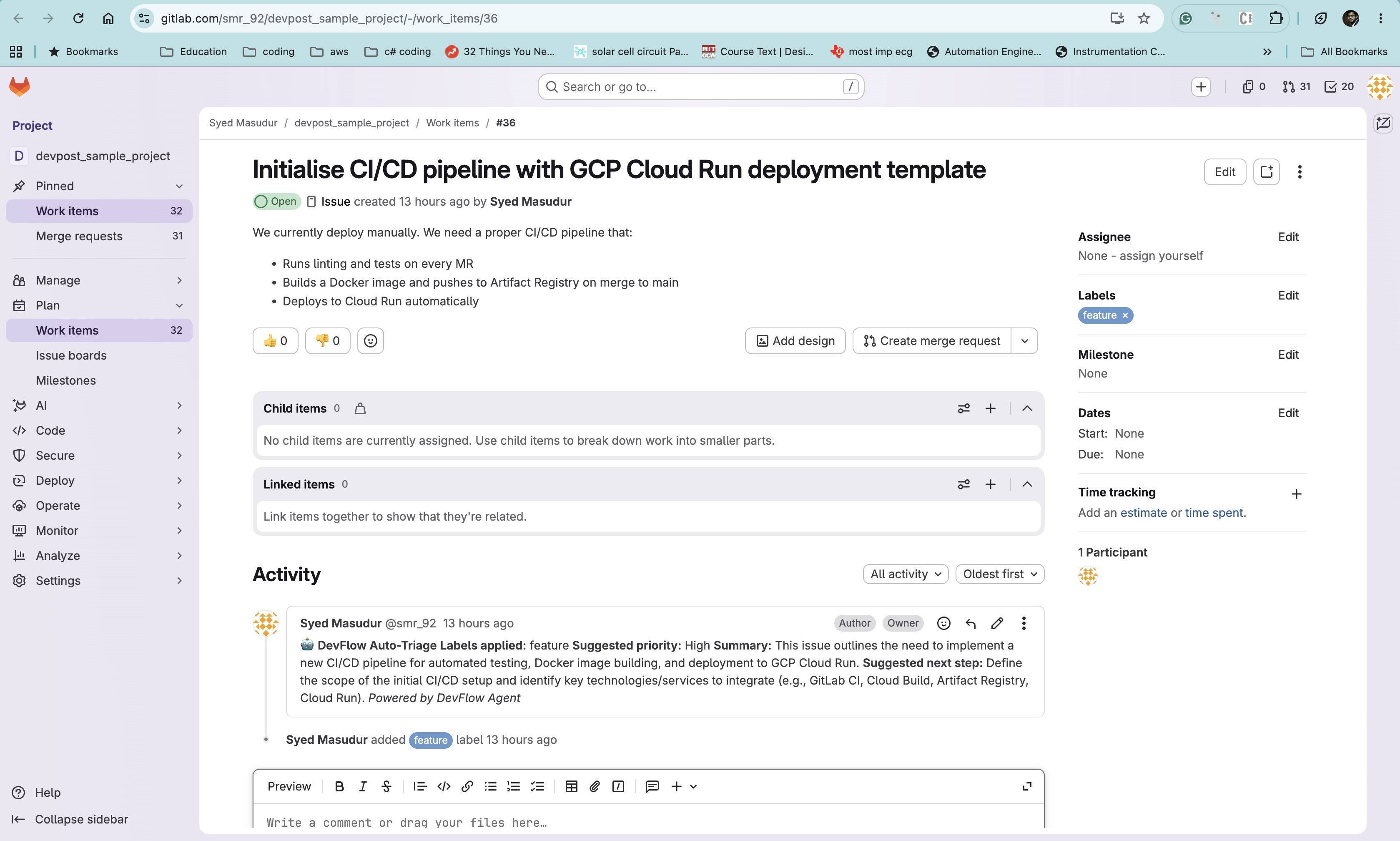Open Analyze sidebar menu
1400x841 pixels.
click(99, 556)
